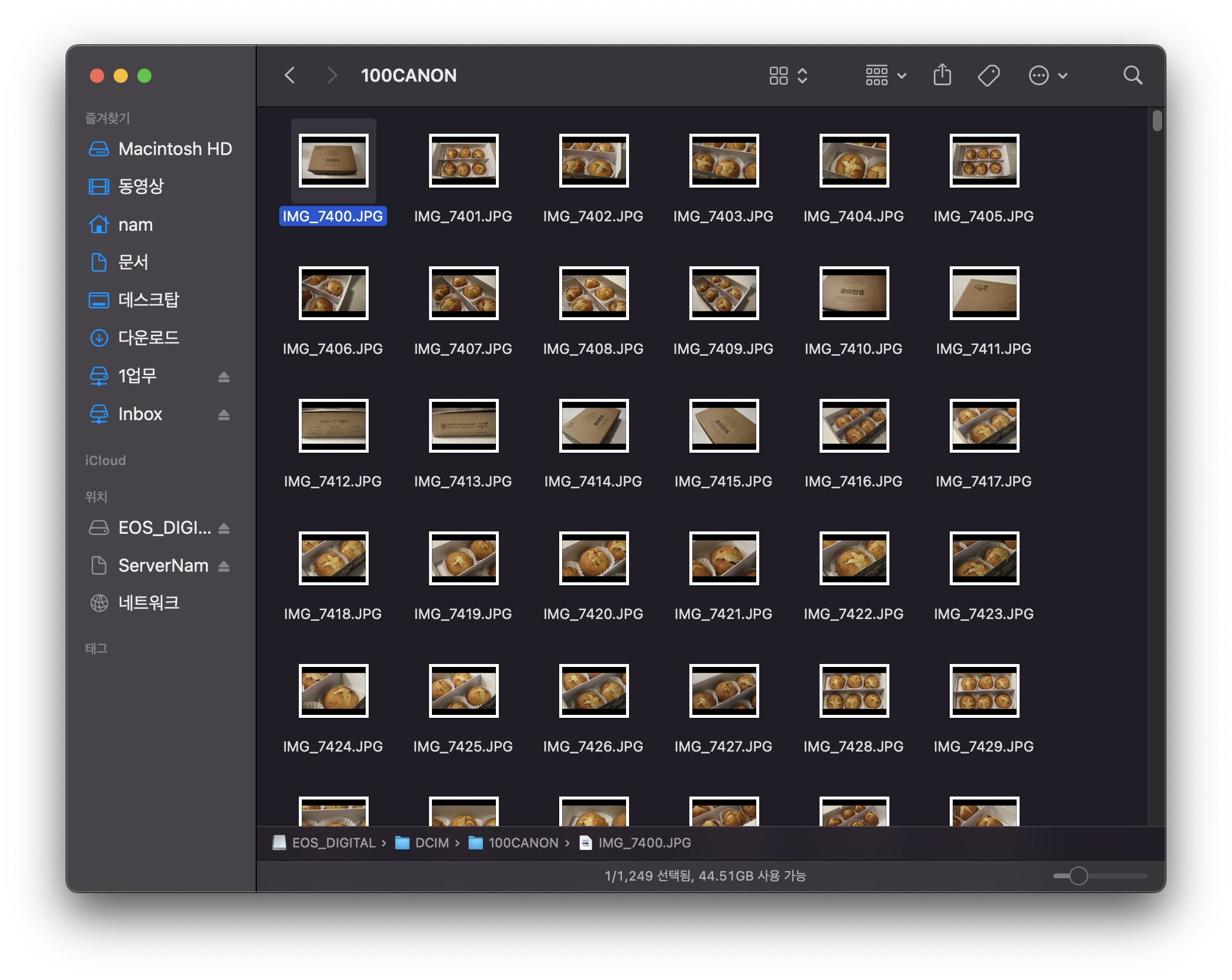Expand the group-by options dropdown

point(885,75)
